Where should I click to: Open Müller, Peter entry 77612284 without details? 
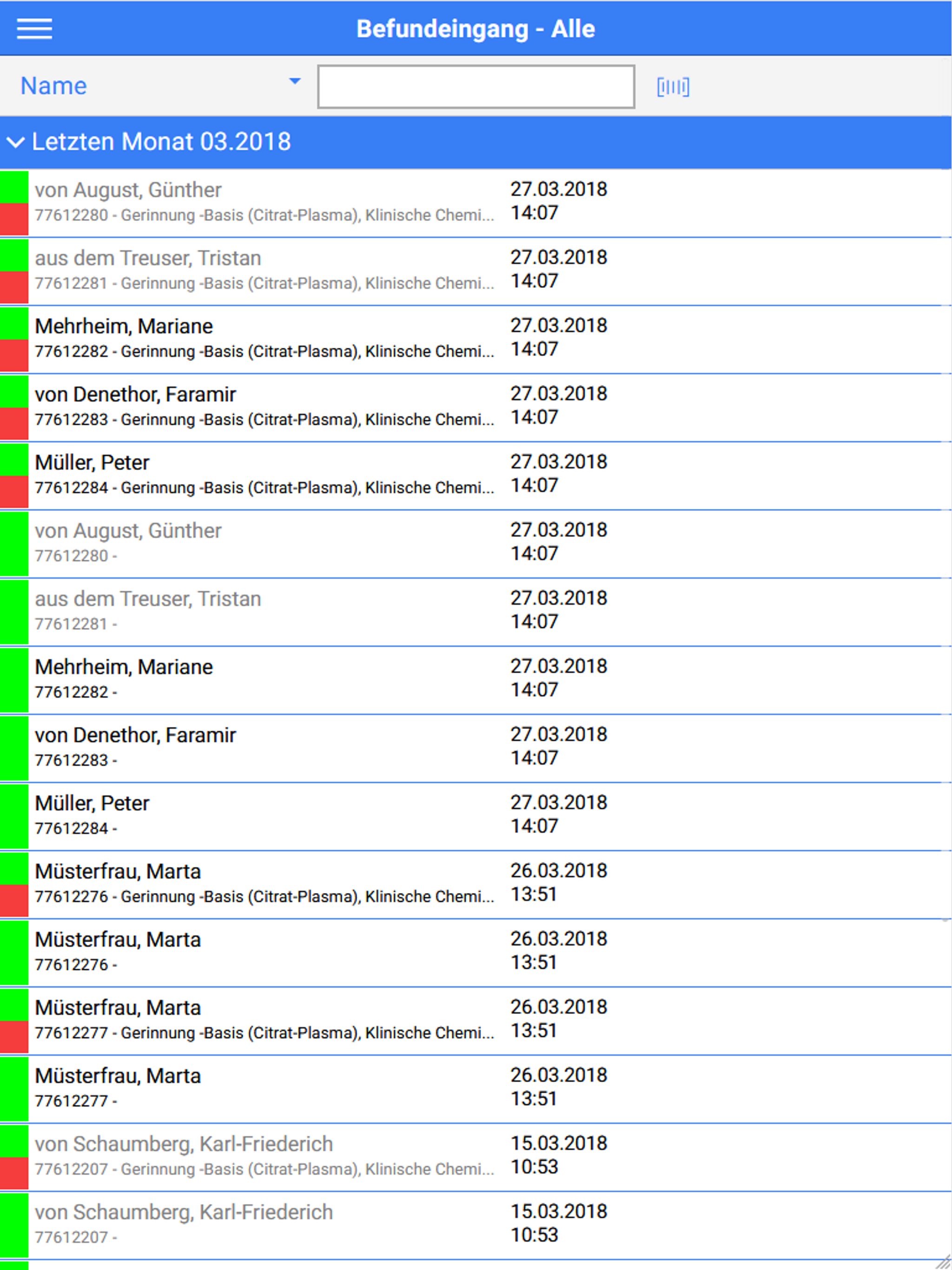click(x=476, y=816)
